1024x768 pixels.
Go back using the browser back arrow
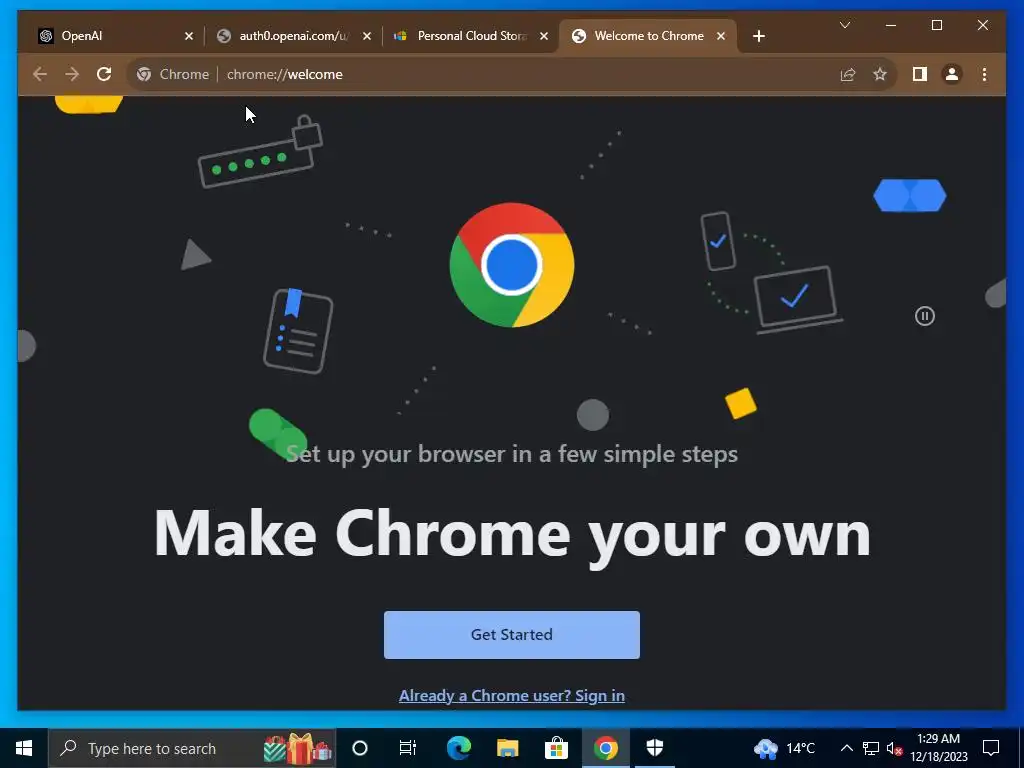[40, 74]
